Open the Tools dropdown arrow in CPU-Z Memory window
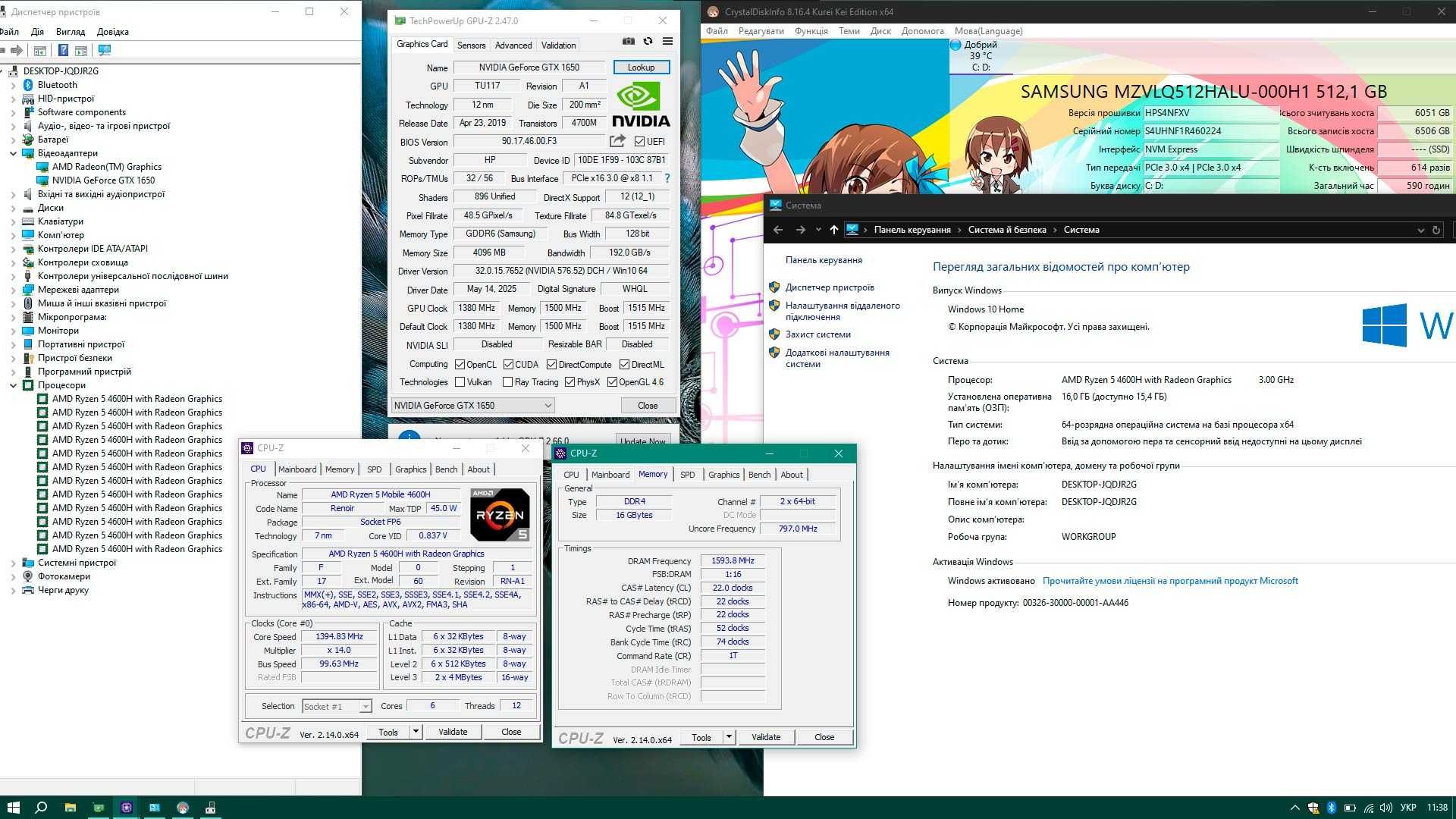 coord(729,737)
